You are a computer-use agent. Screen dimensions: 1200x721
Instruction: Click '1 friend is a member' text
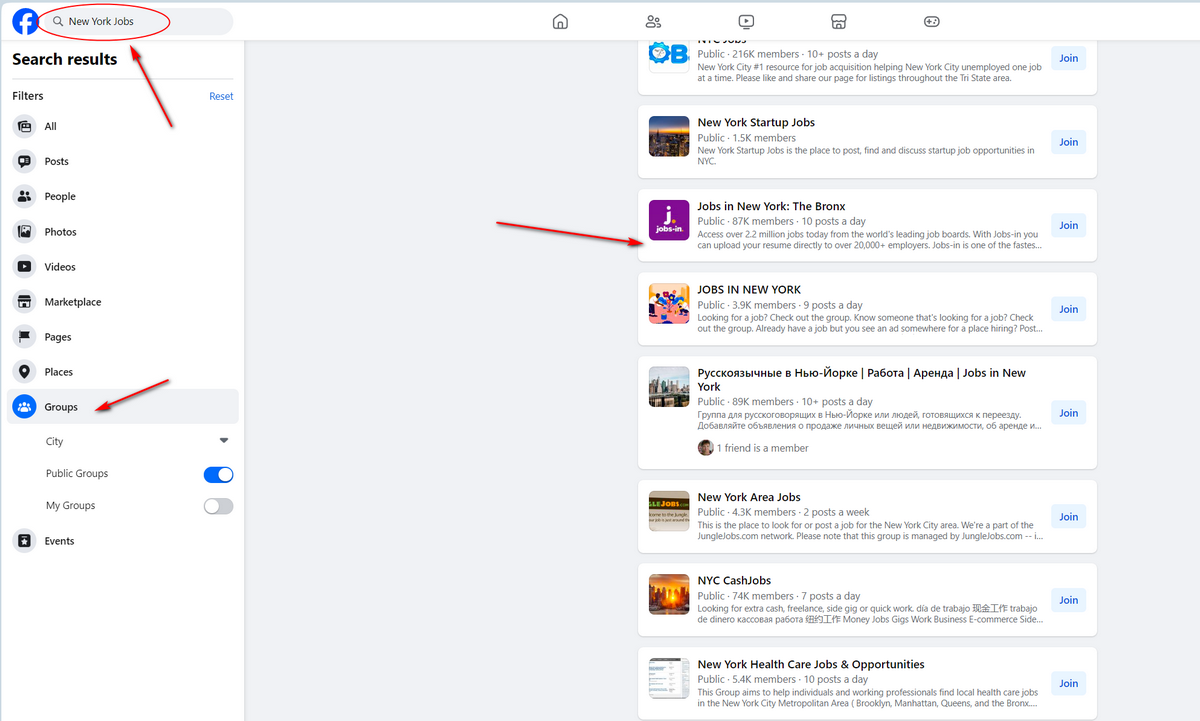pyautogui.click(x=763, y=448)
